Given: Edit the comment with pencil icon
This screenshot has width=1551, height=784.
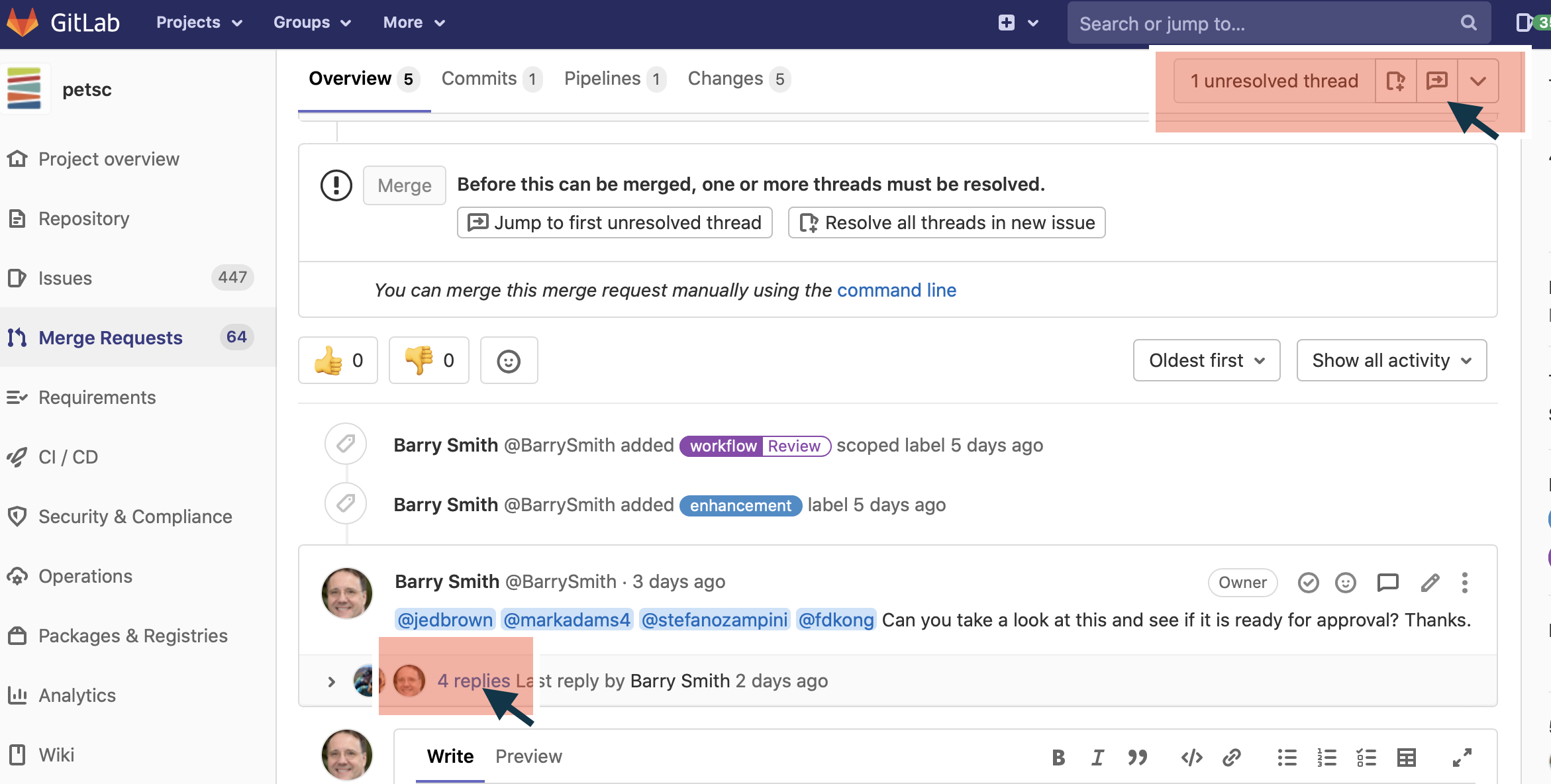Looking at the screenshot, I should (x=1430, y=582).
